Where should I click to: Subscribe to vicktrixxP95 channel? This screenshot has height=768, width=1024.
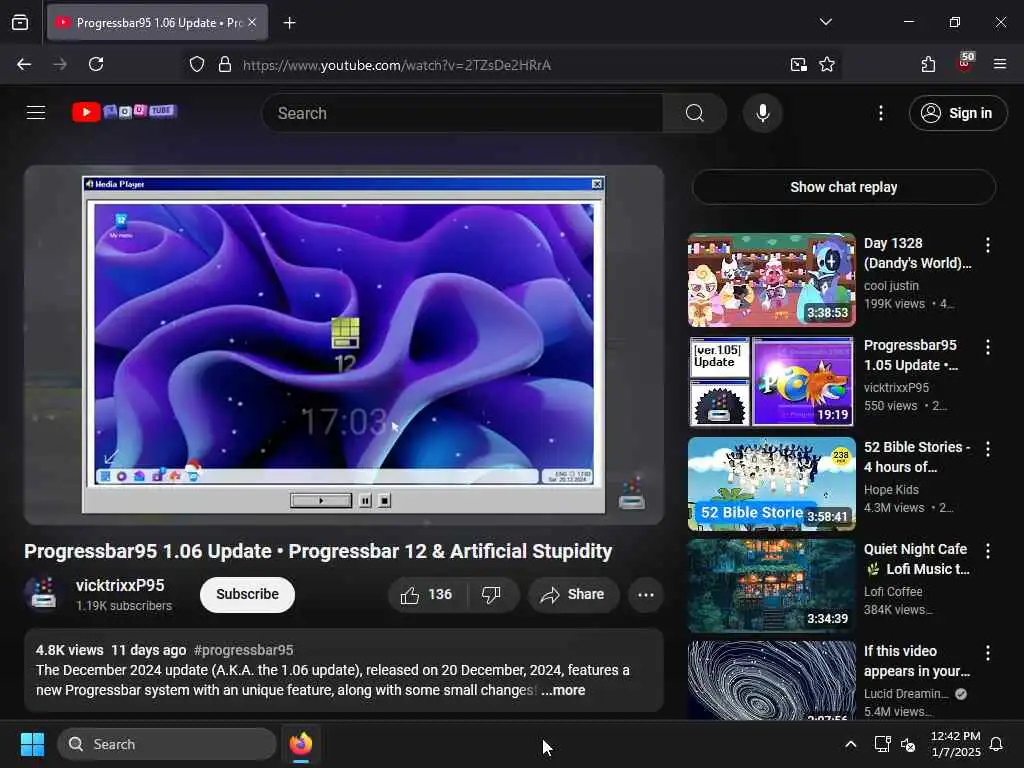[248, 594]
